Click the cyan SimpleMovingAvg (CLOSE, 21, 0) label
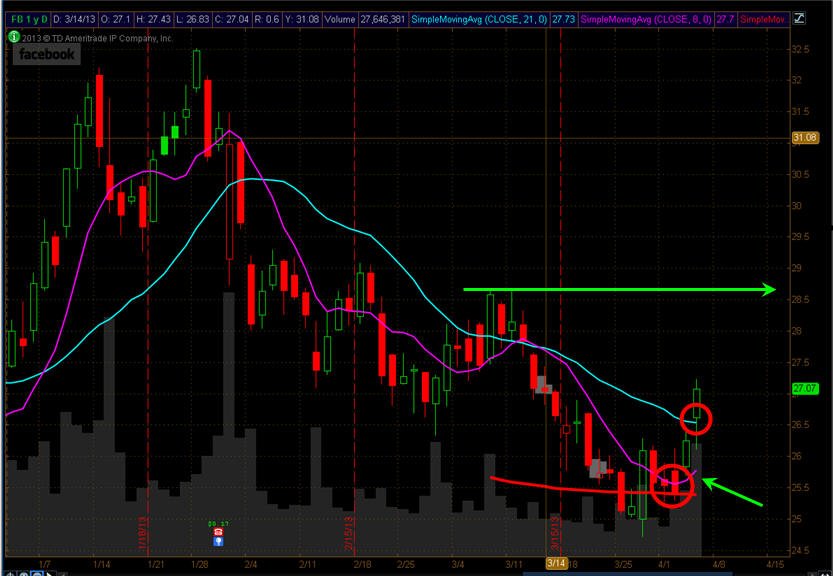 (x=479, y=19)
